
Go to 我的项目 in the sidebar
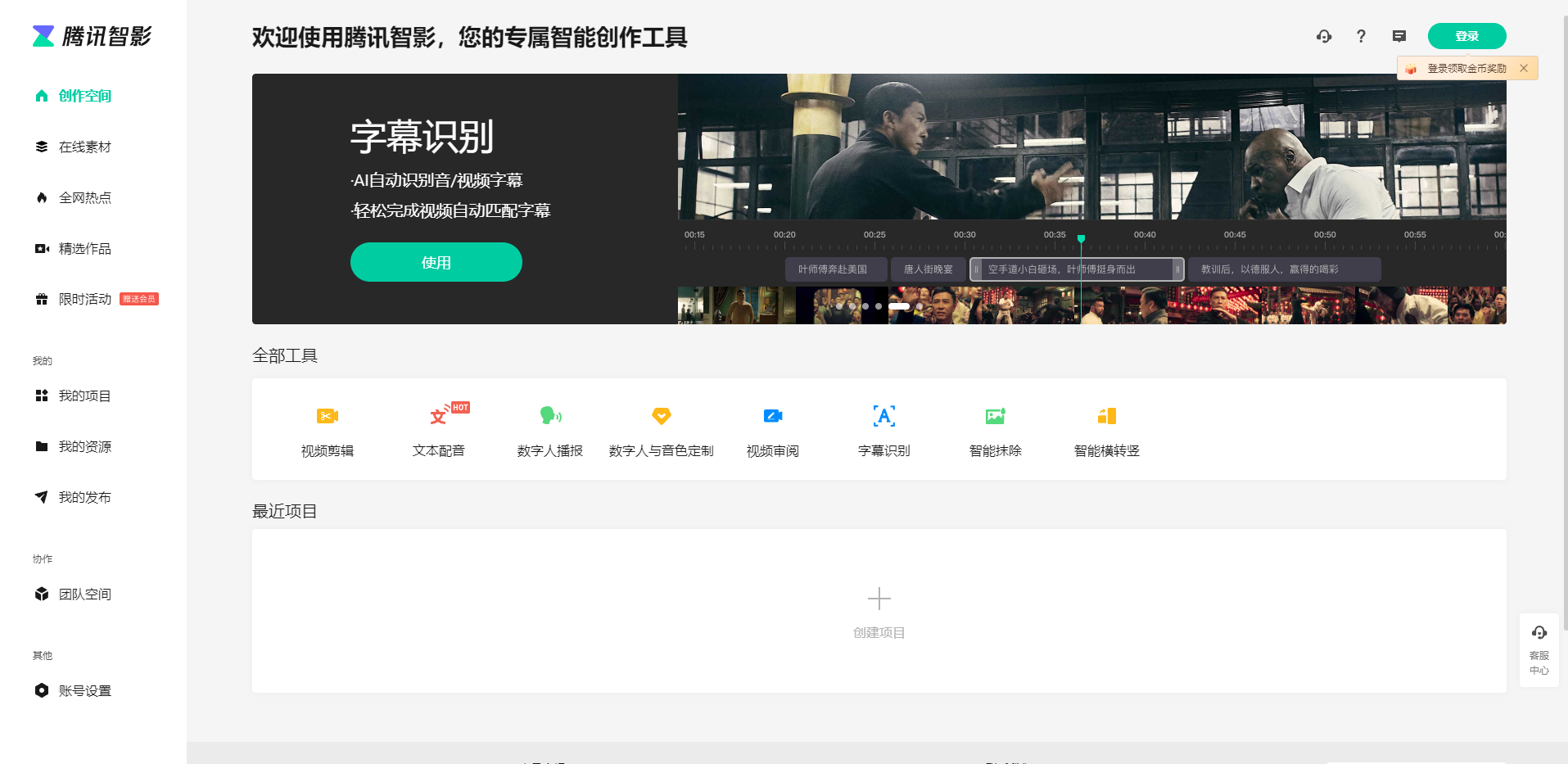(84, 396)
